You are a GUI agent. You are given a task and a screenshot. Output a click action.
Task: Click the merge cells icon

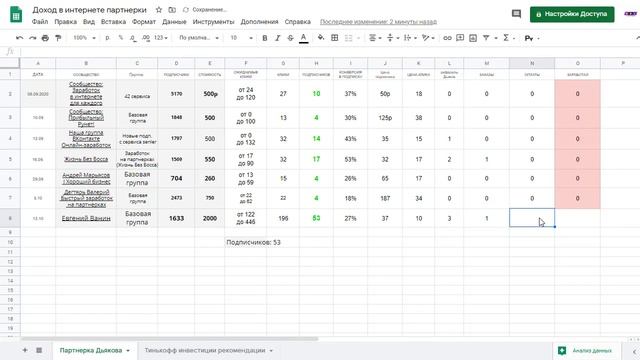click(348, 38)
